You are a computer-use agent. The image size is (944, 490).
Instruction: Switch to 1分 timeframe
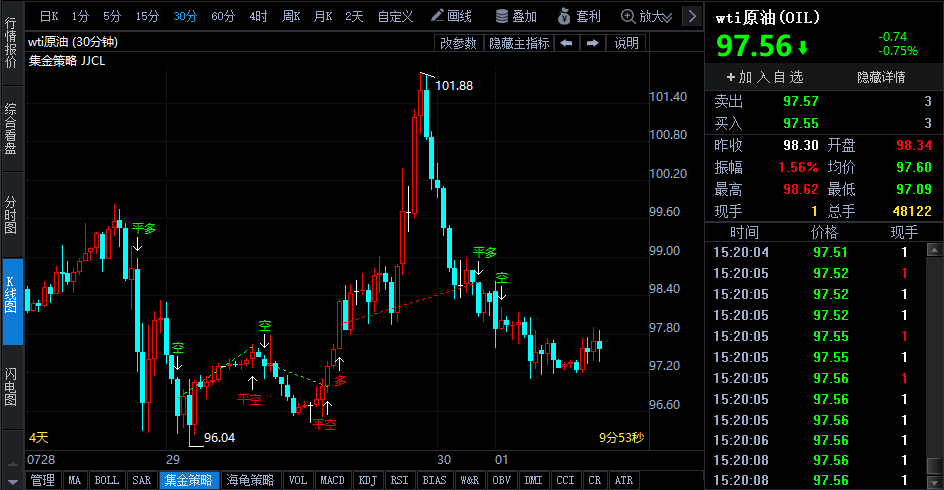[x=80, y=16]
